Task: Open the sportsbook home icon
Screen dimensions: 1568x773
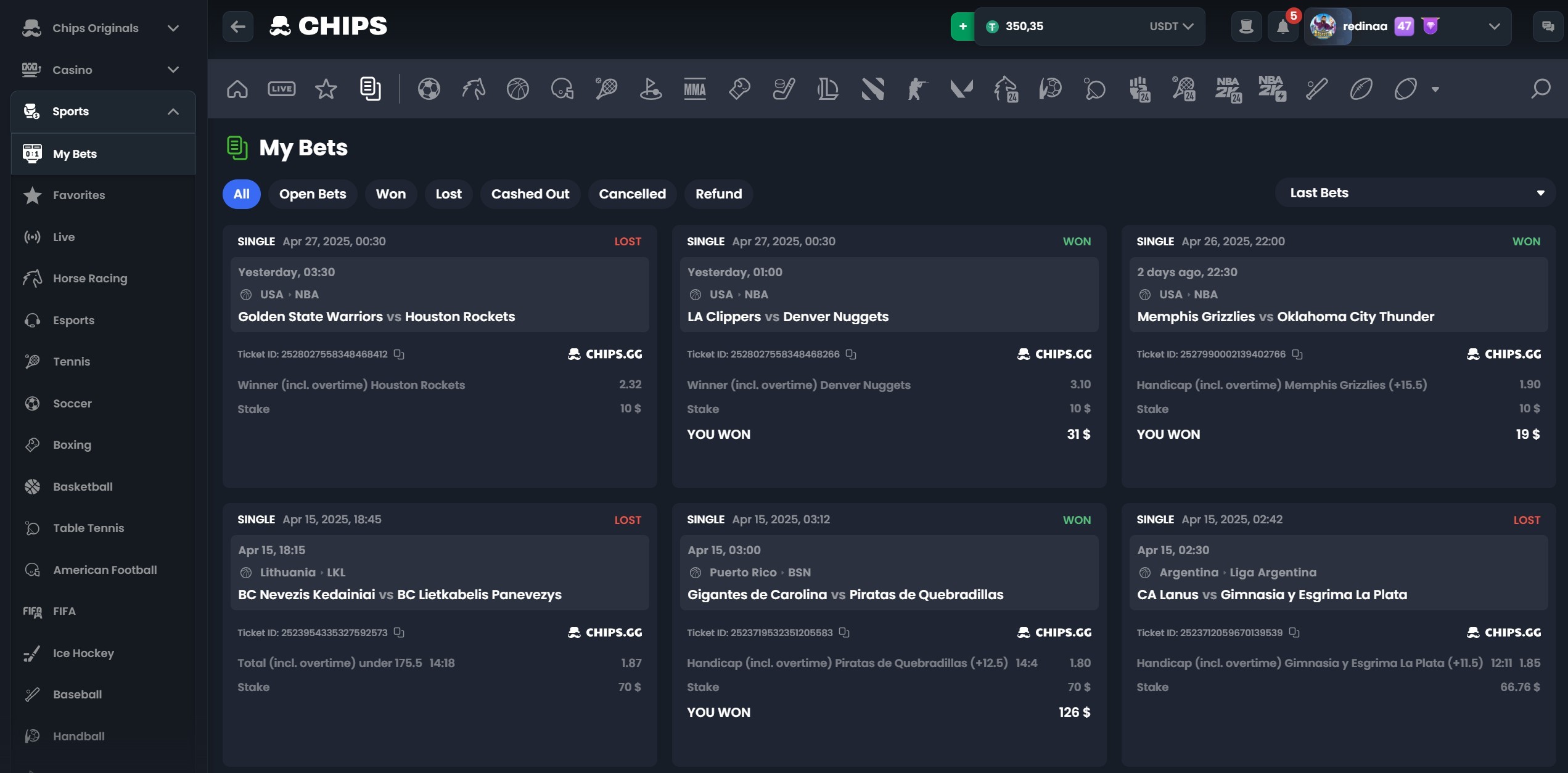Action: point(237,89)
